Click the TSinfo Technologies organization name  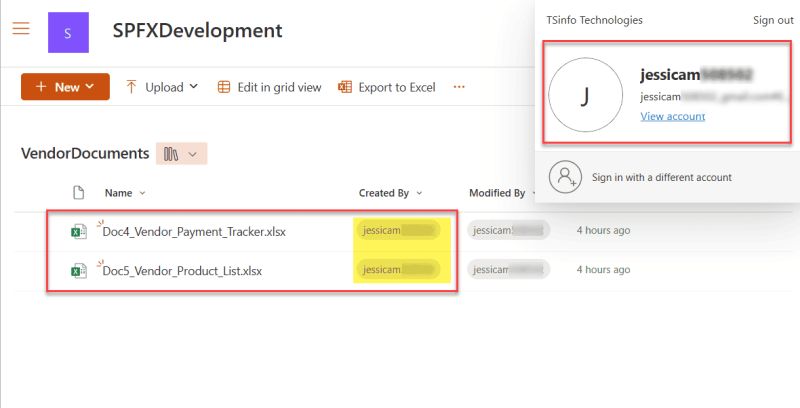594,20
